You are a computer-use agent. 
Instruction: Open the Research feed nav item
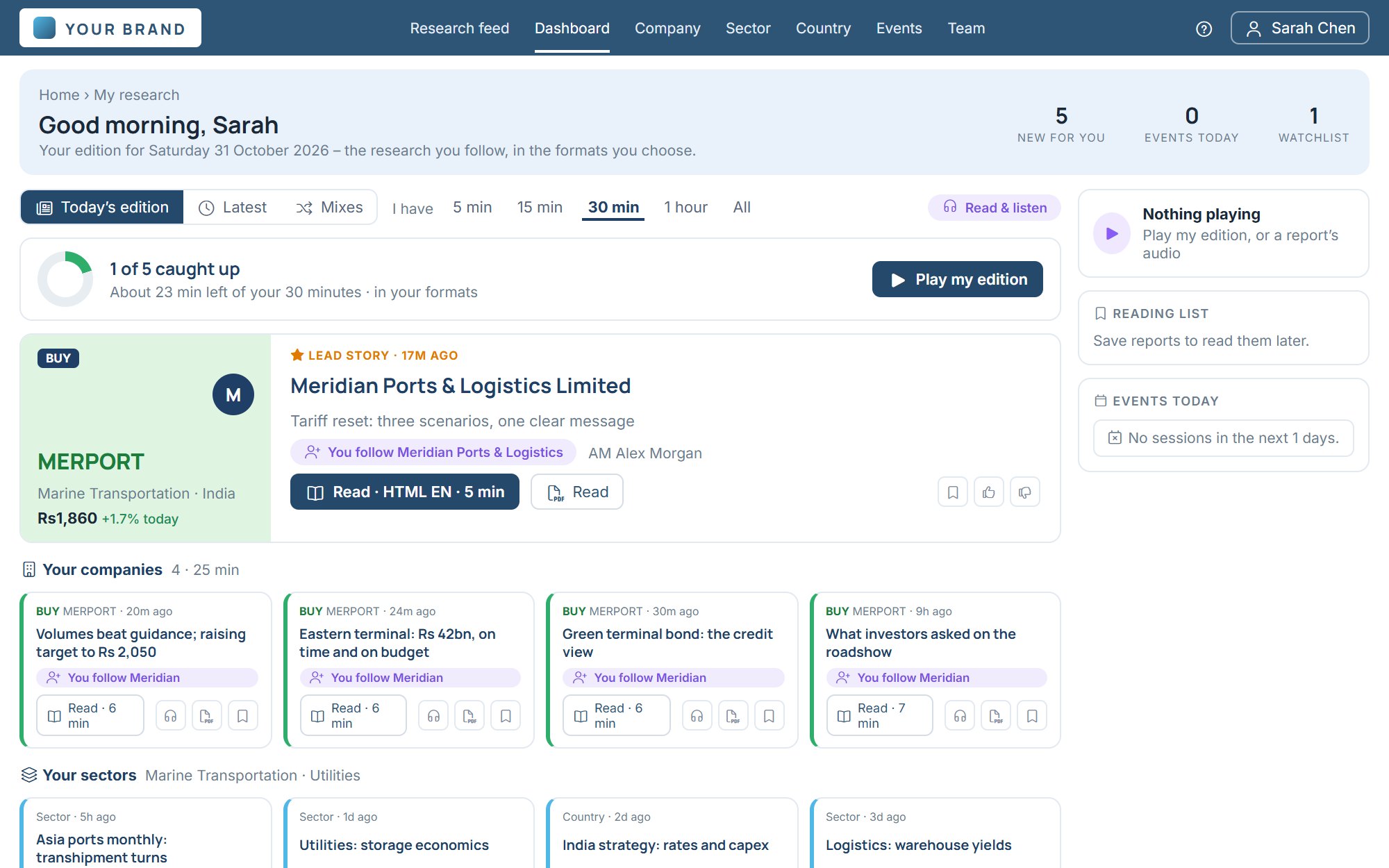coord(459,28)
